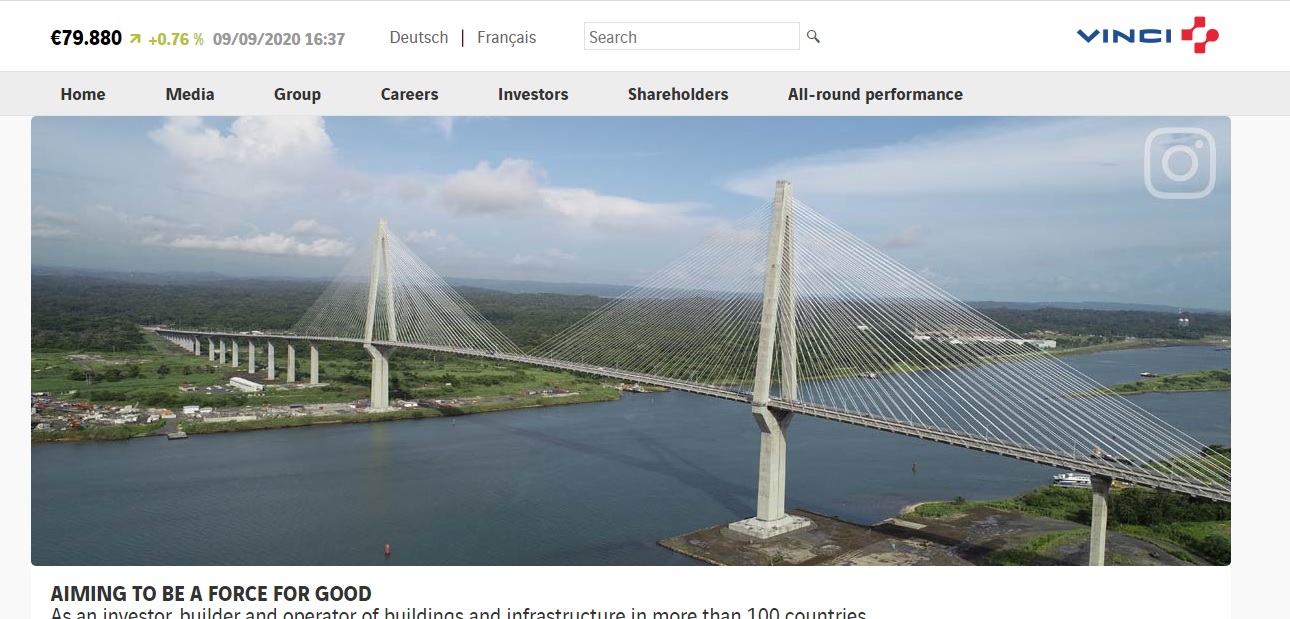The width and height of the screenshot is (1290, 619).
Task: Select the Shareholders menu item
Action: [678, 94]
